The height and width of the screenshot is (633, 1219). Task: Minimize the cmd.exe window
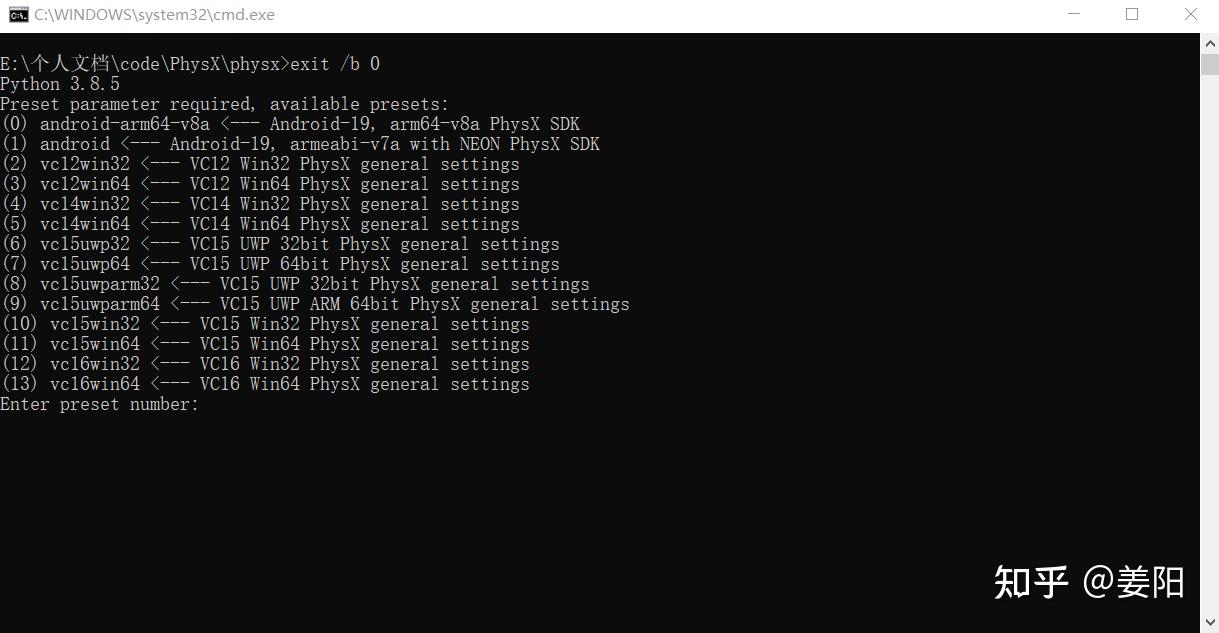[x=1073, y=15]
